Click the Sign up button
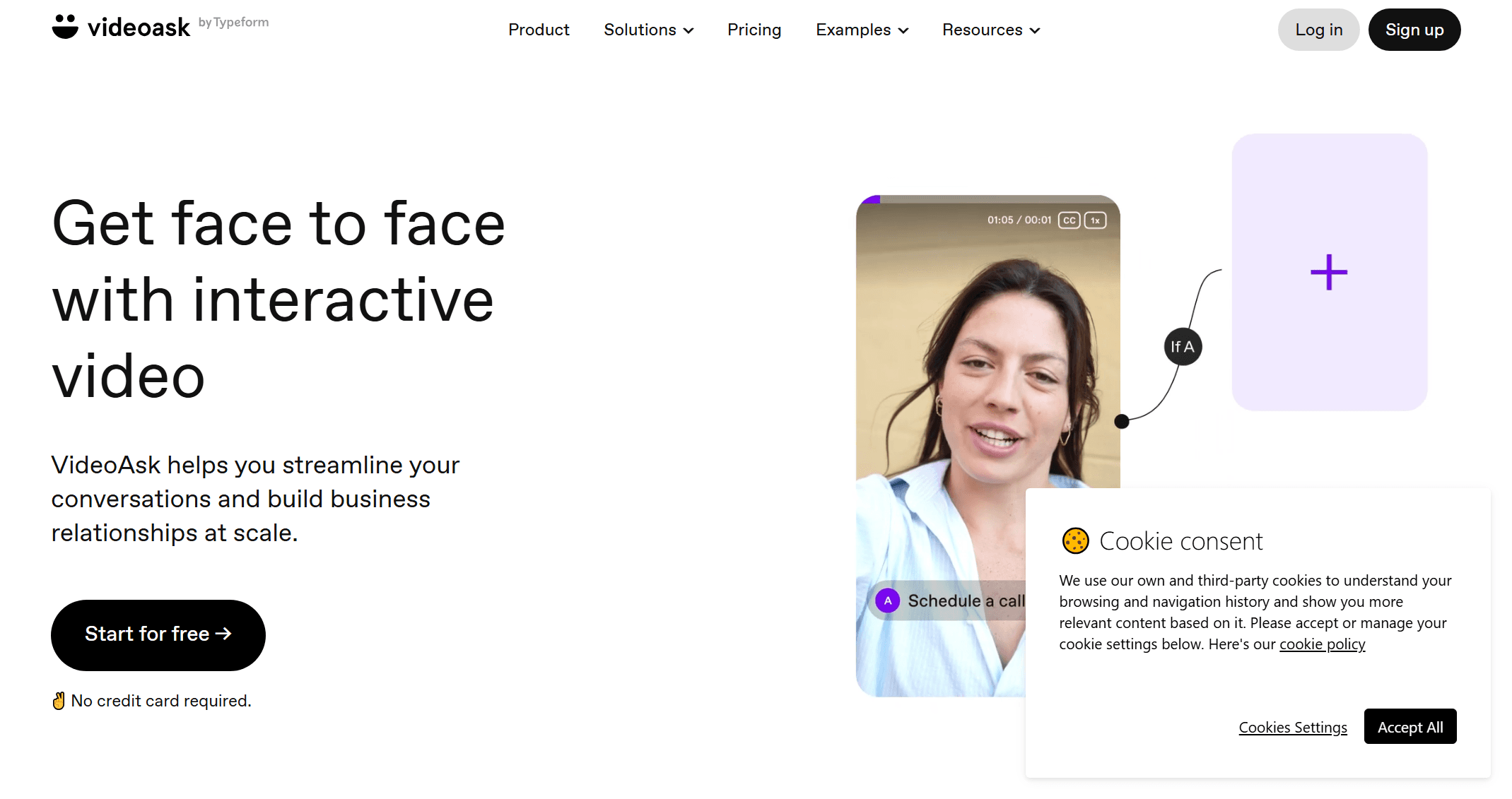This screenshot has width=1512, height=799. [x=1414, y=30]
